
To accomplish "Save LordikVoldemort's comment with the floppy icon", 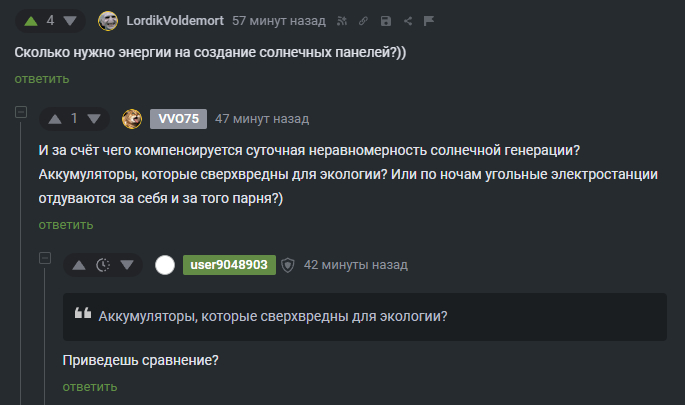I will pyautogui.click(x=385, y=21).
